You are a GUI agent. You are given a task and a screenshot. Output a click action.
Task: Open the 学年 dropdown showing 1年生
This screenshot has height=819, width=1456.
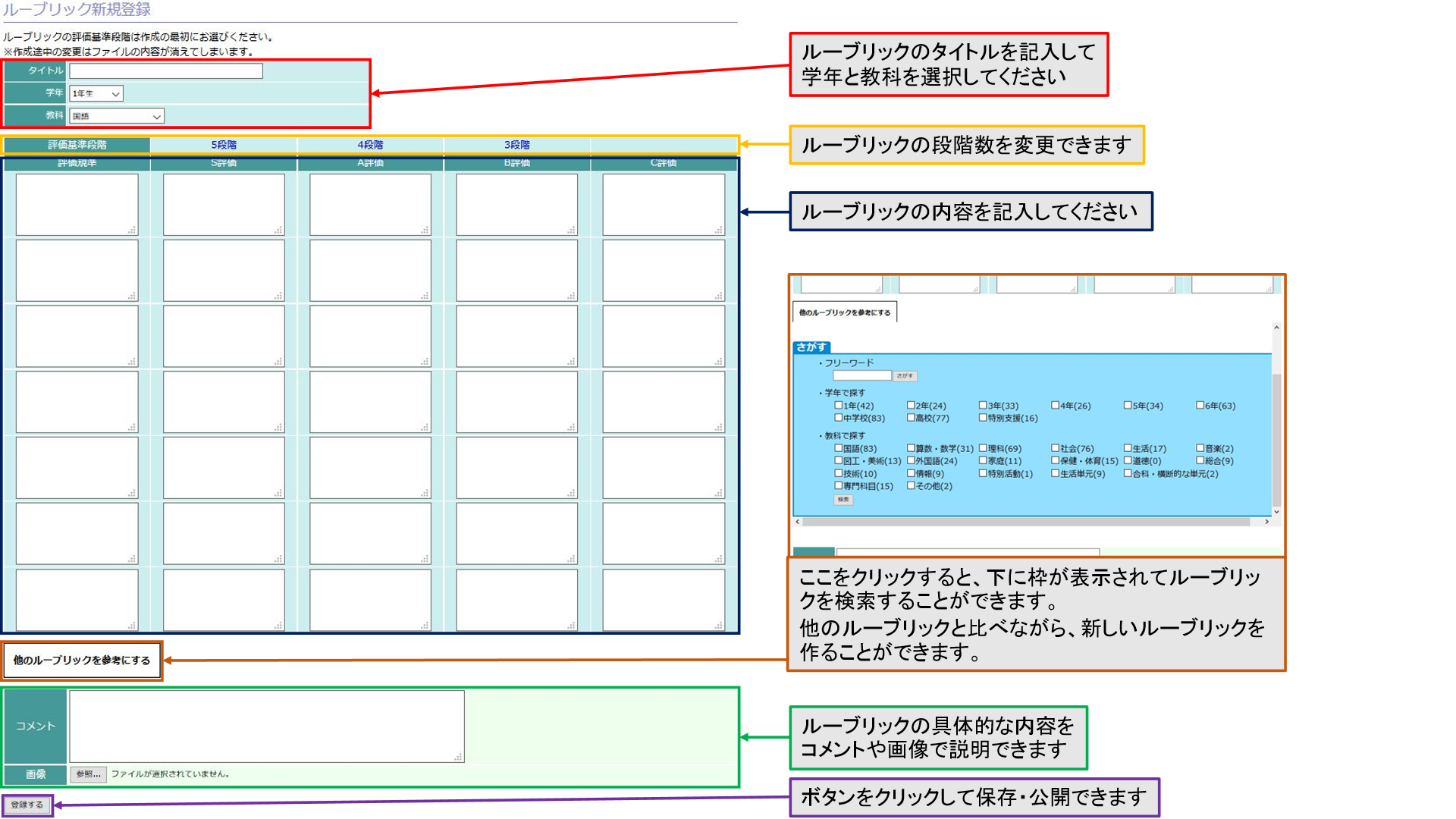click(x=96, y=93)
